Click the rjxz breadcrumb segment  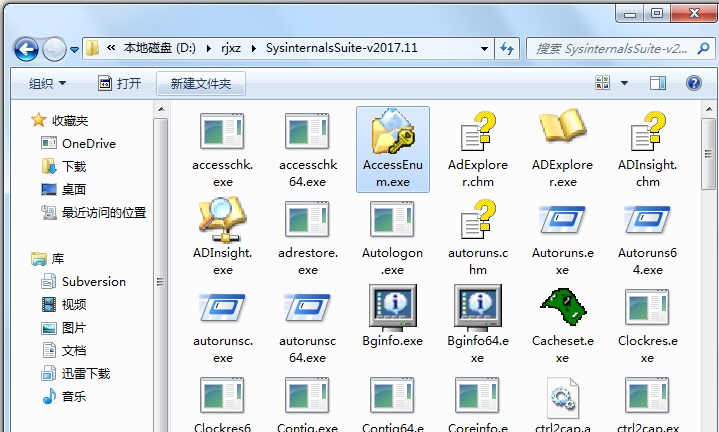[x=231, y=48]
